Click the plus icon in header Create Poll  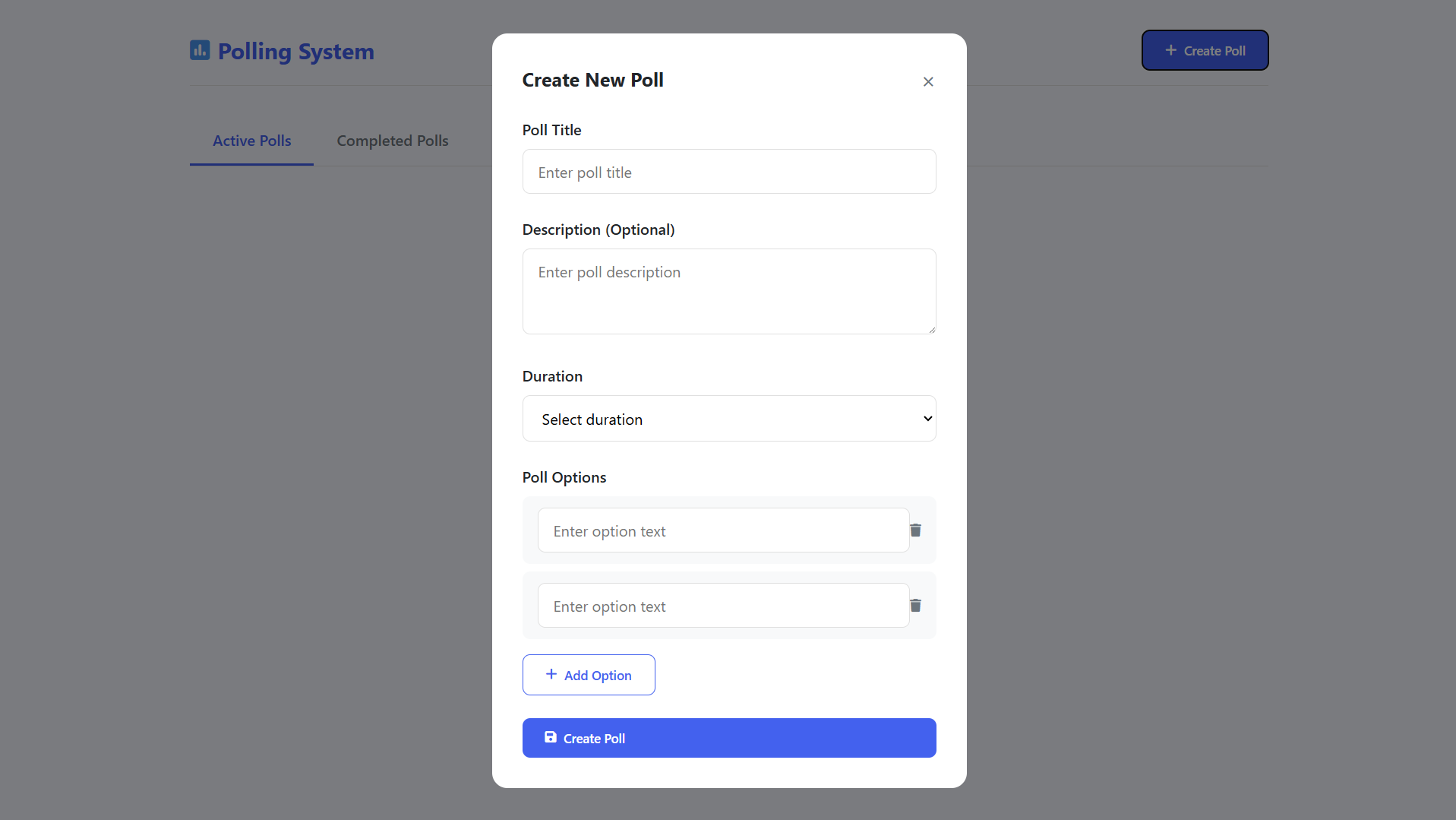click(1170, 50)
